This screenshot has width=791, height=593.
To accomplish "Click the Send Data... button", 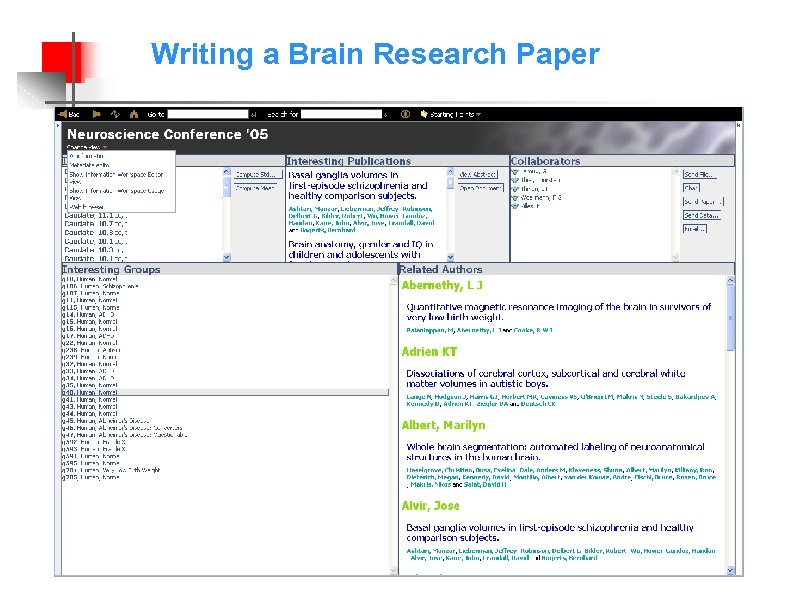I will pyautogui.click(x=701, y=215).
